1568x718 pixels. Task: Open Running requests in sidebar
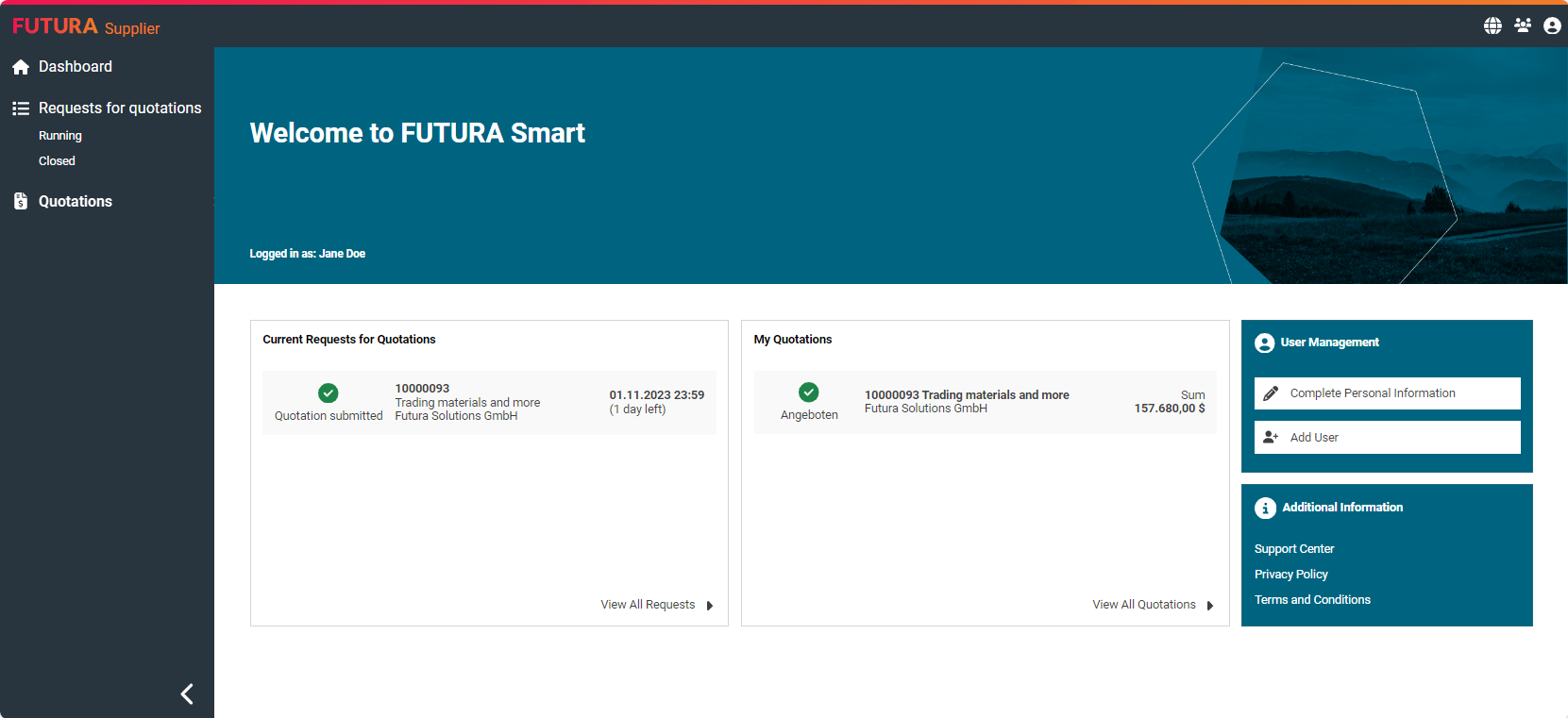[x=60, y=136]
